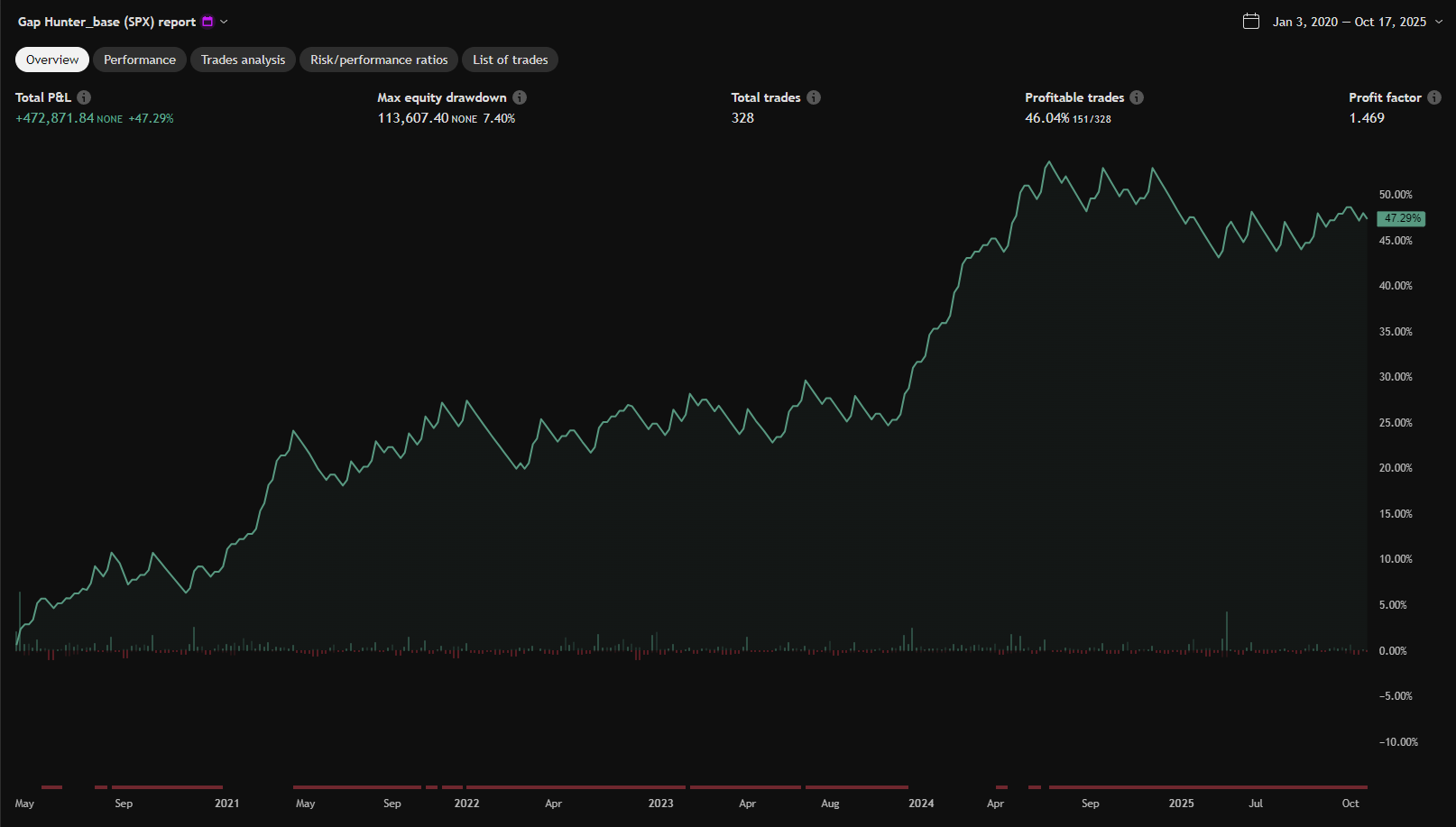Click the purple calendar icon beside report title
This screenshot has width=1456, height=827.
click(207, 22)
